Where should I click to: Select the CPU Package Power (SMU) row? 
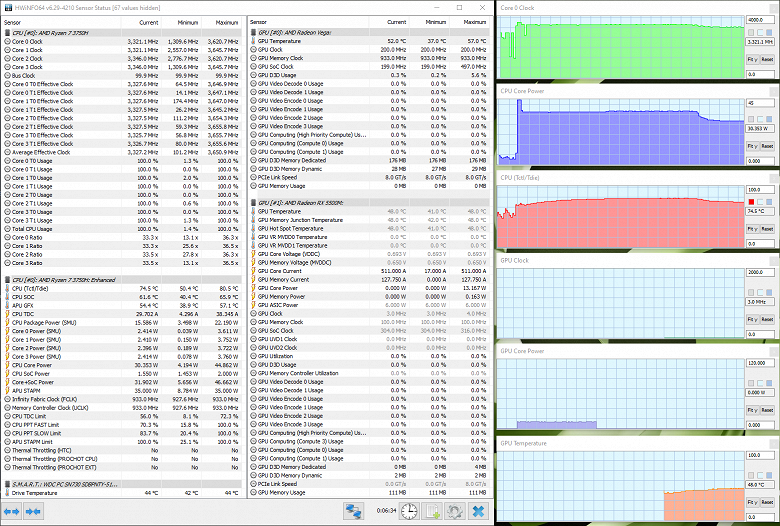(x=121, y=322)
